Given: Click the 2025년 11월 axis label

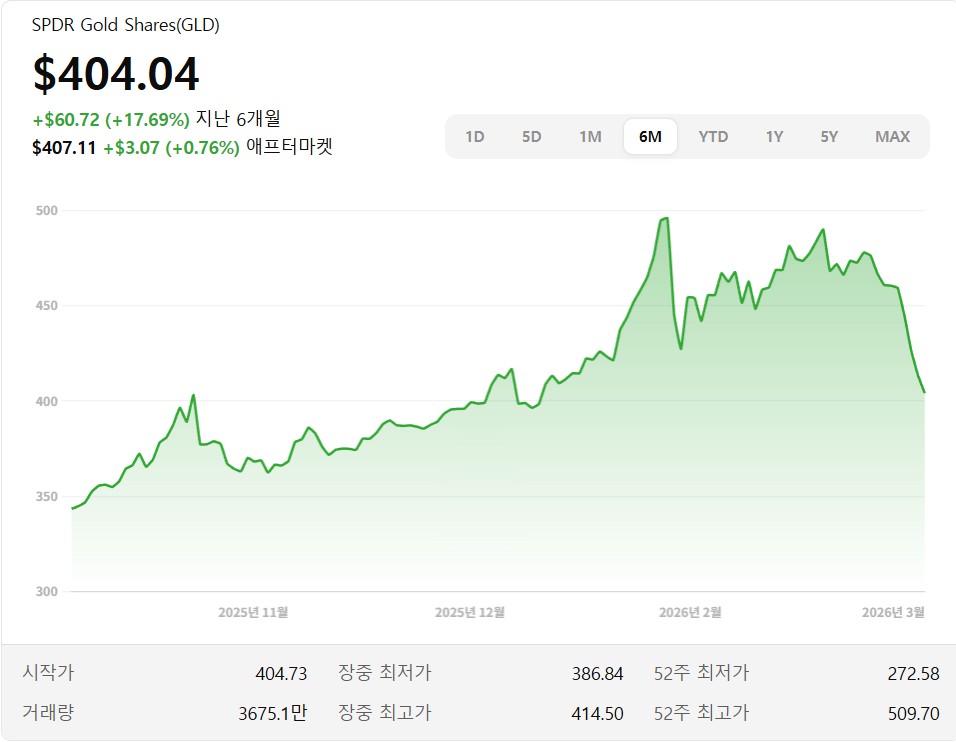Looking at the screenshot, I should pos(253,613).
